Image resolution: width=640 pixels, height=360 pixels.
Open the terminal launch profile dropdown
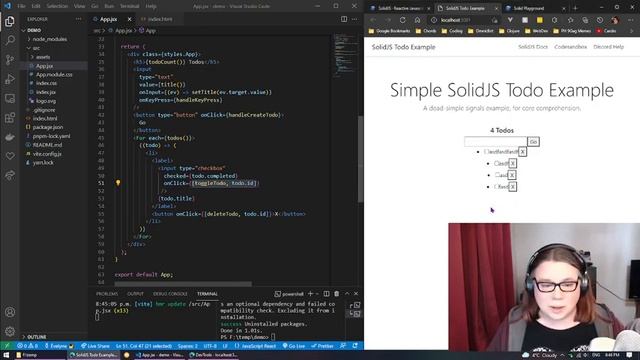point(318,293)
